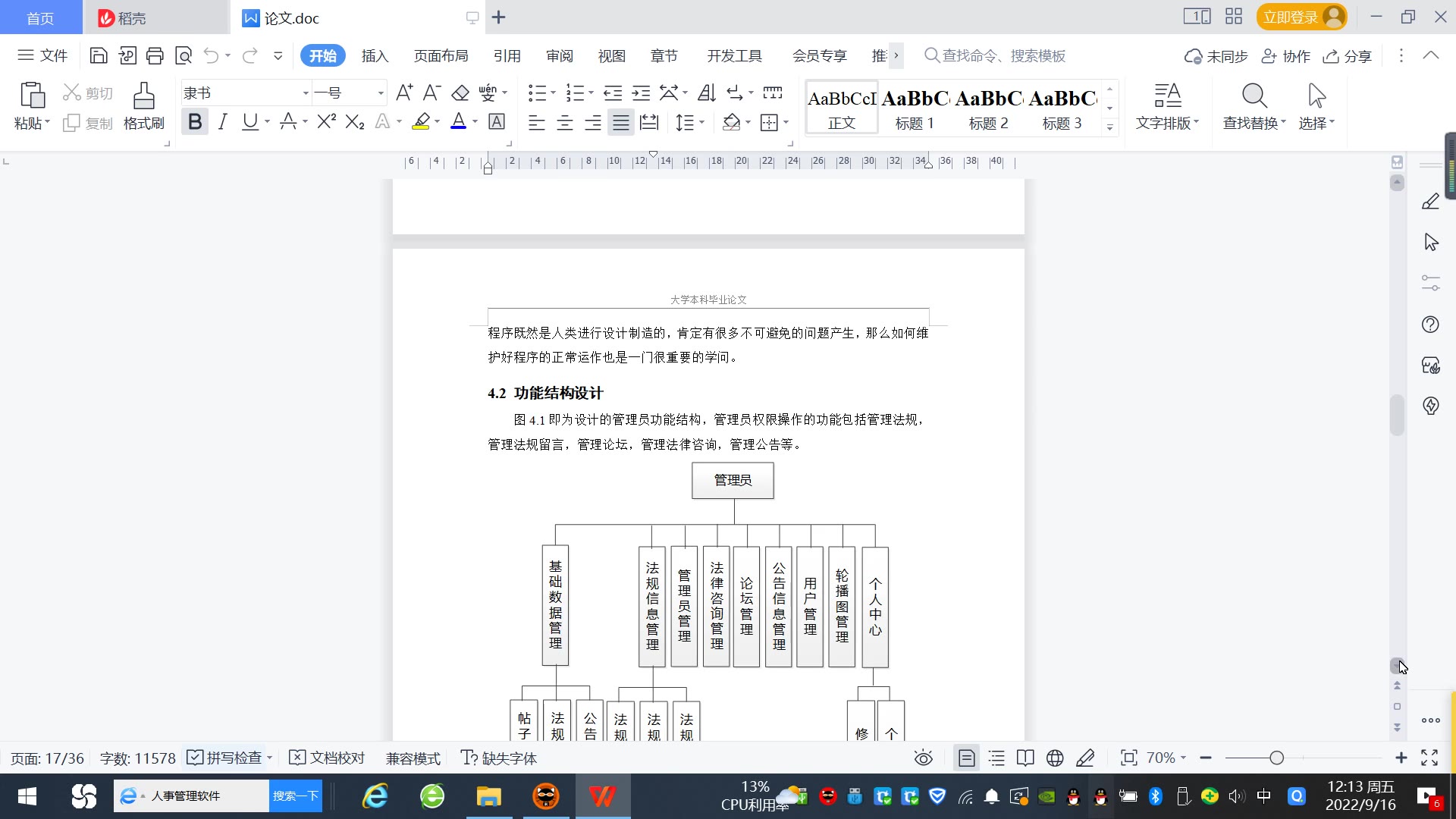
Task: Click sidebar settings sliders icon
Action: click(1430, 283)
